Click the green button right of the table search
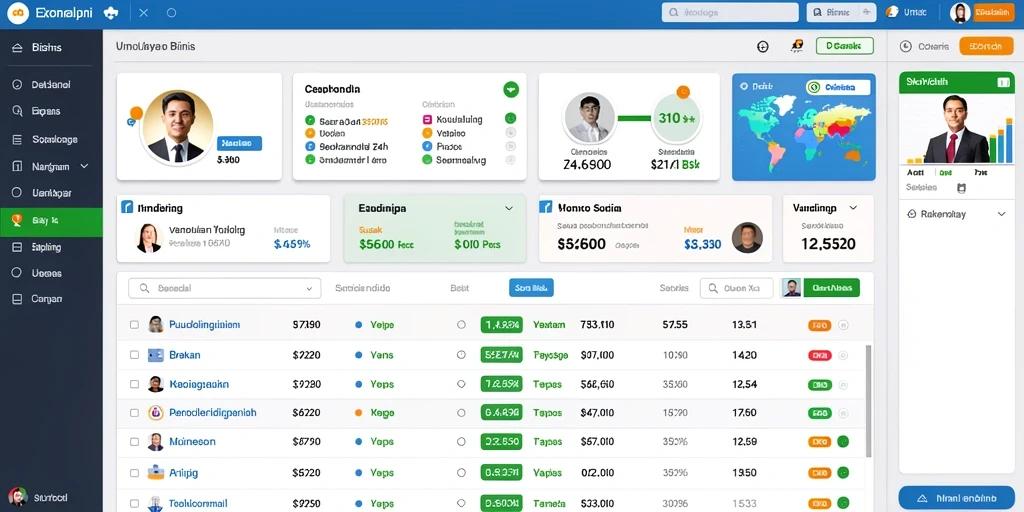 point(831,288)
